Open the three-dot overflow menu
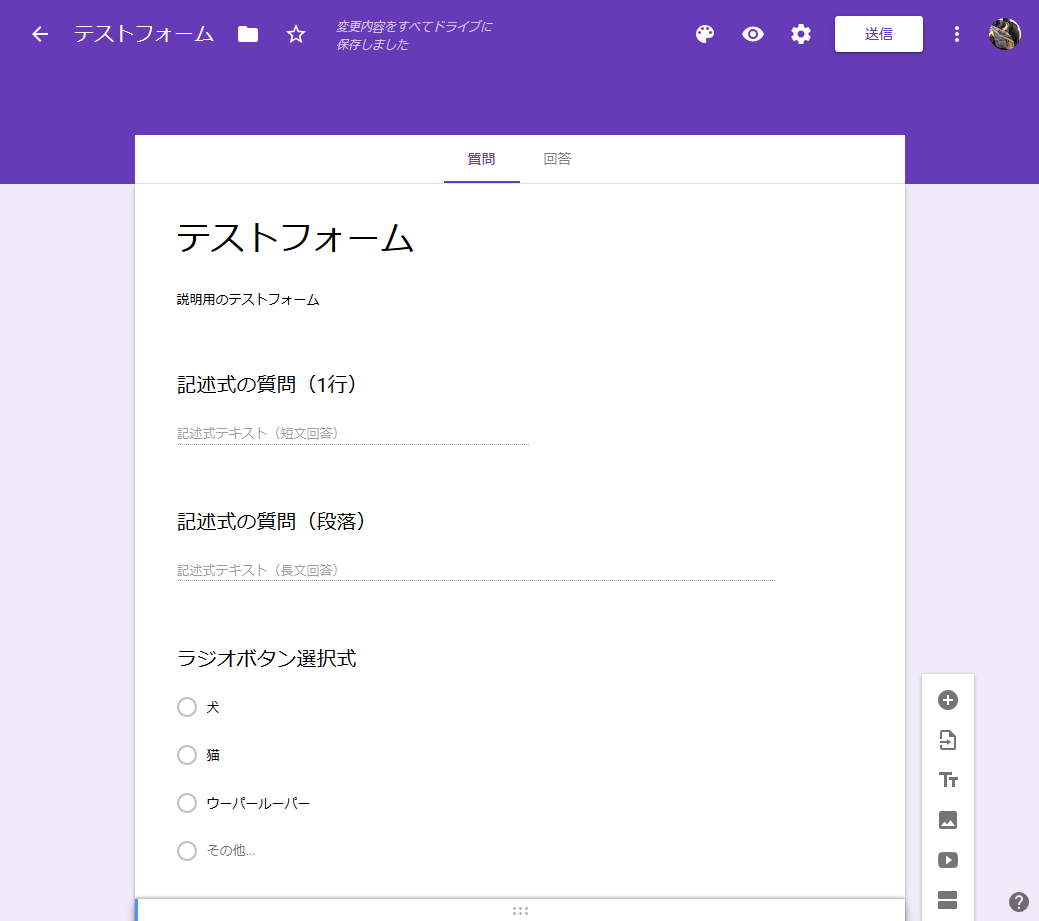1039x921 pixels. [x=956, y=33]
